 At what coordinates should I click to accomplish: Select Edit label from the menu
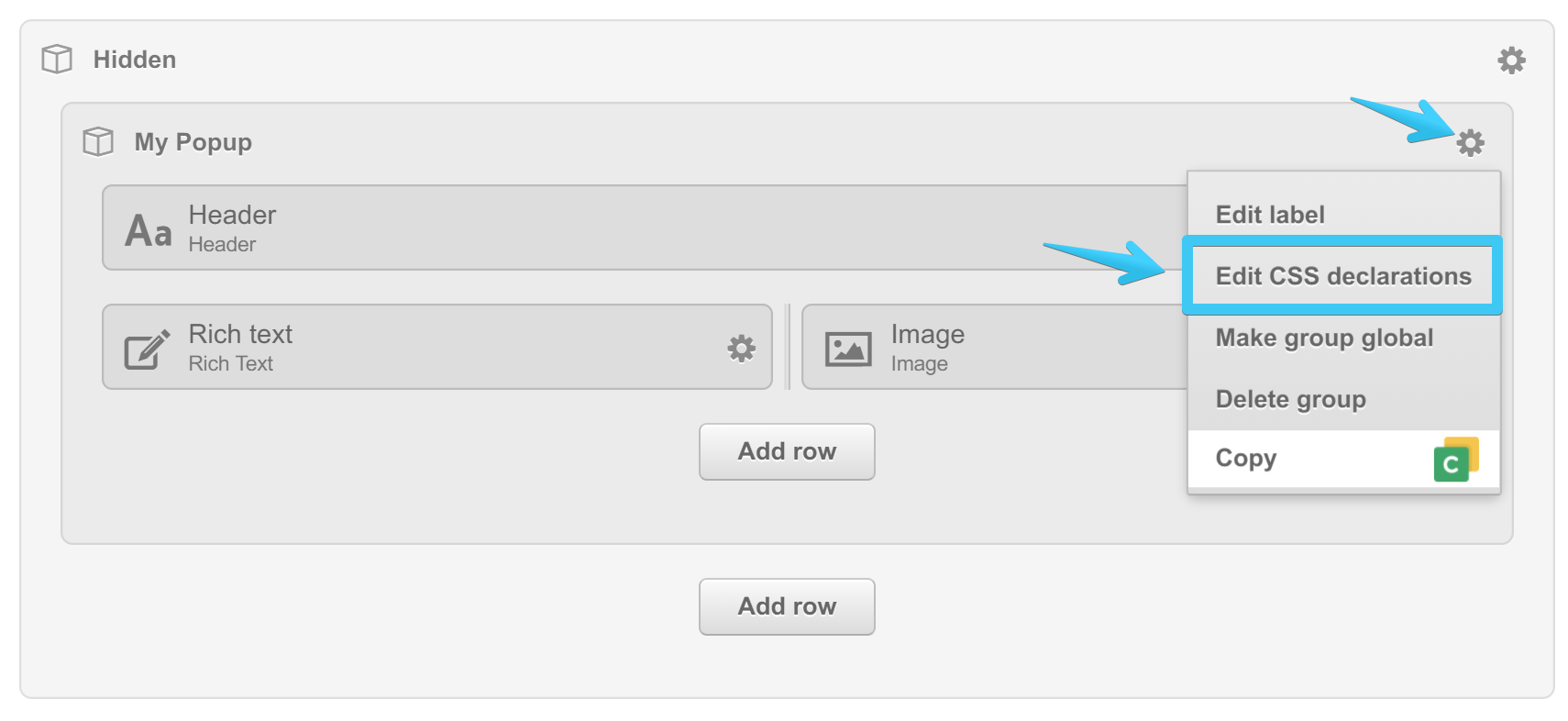click(1270, 215)
